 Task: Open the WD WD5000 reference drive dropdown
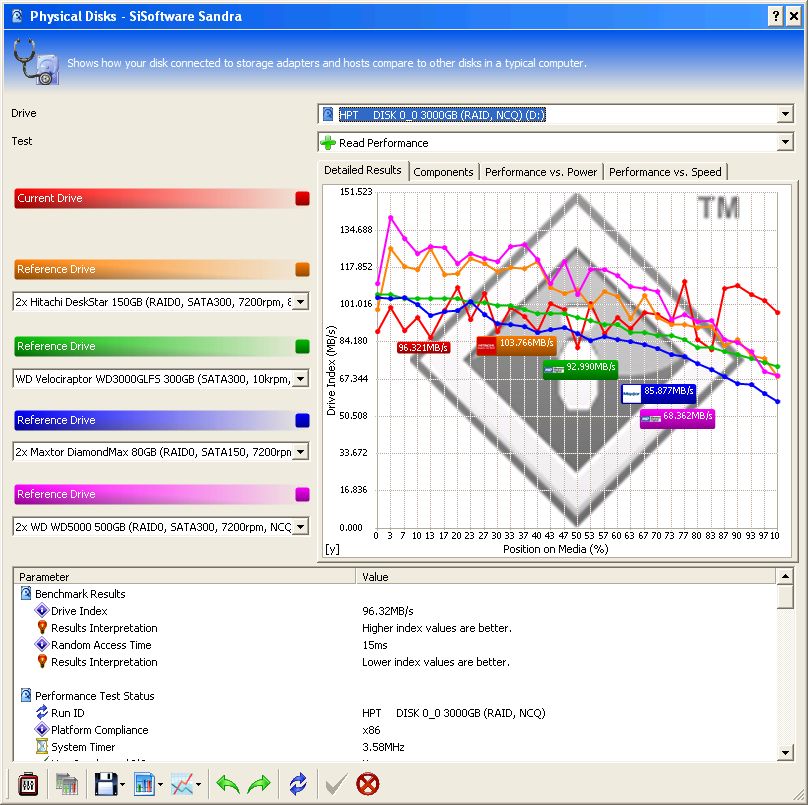(x=301, y=527)
